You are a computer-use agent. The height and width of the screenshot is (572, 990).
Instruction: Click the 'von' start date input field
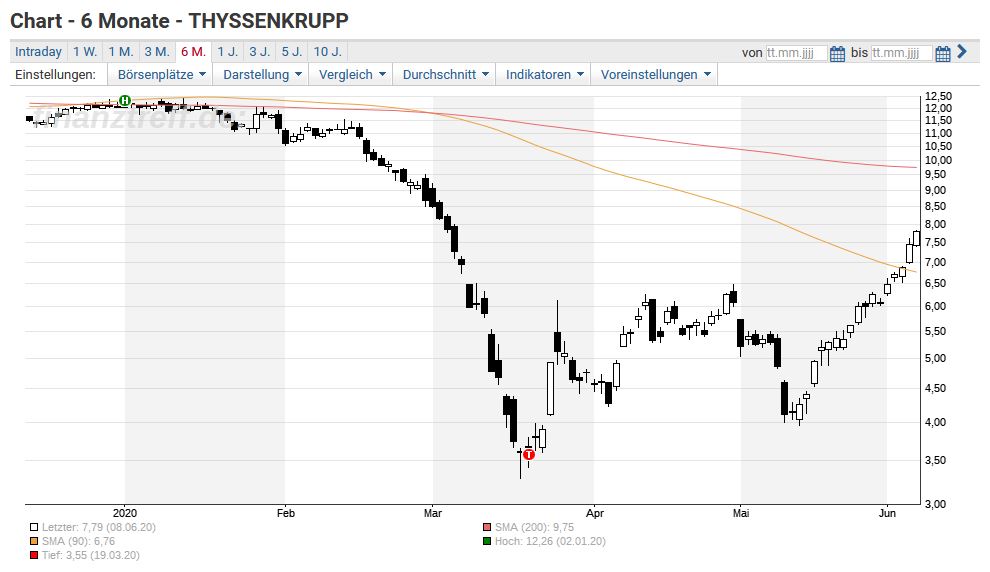point(796,53)
